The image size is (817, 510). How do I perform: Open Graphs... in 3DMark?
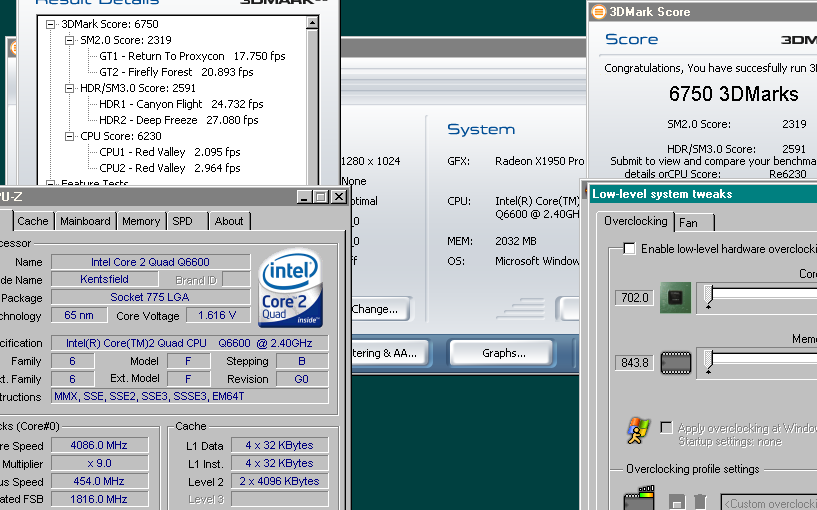(x=503, y=353)
